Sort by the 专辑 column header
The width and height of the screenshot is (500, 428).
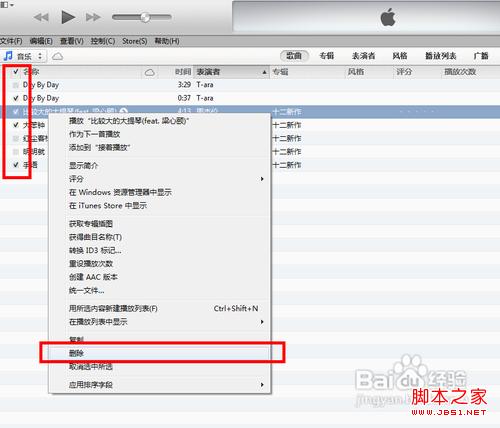coord(307,72)
